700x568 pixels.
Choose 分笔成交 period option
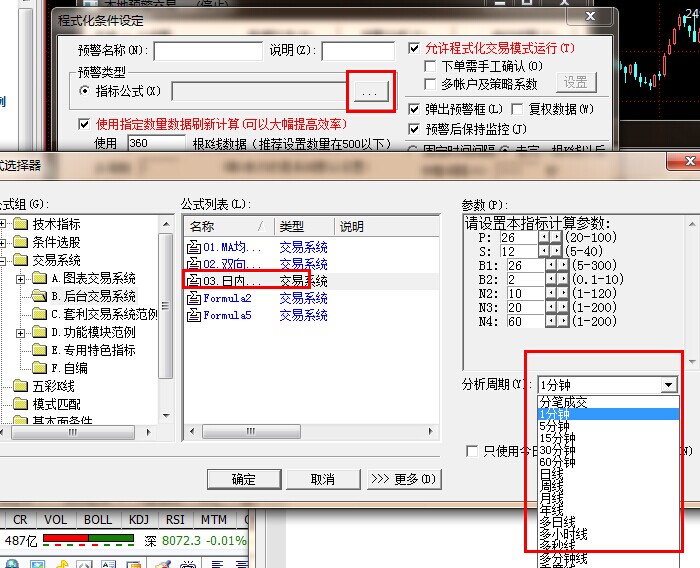(x=608, y=402)
